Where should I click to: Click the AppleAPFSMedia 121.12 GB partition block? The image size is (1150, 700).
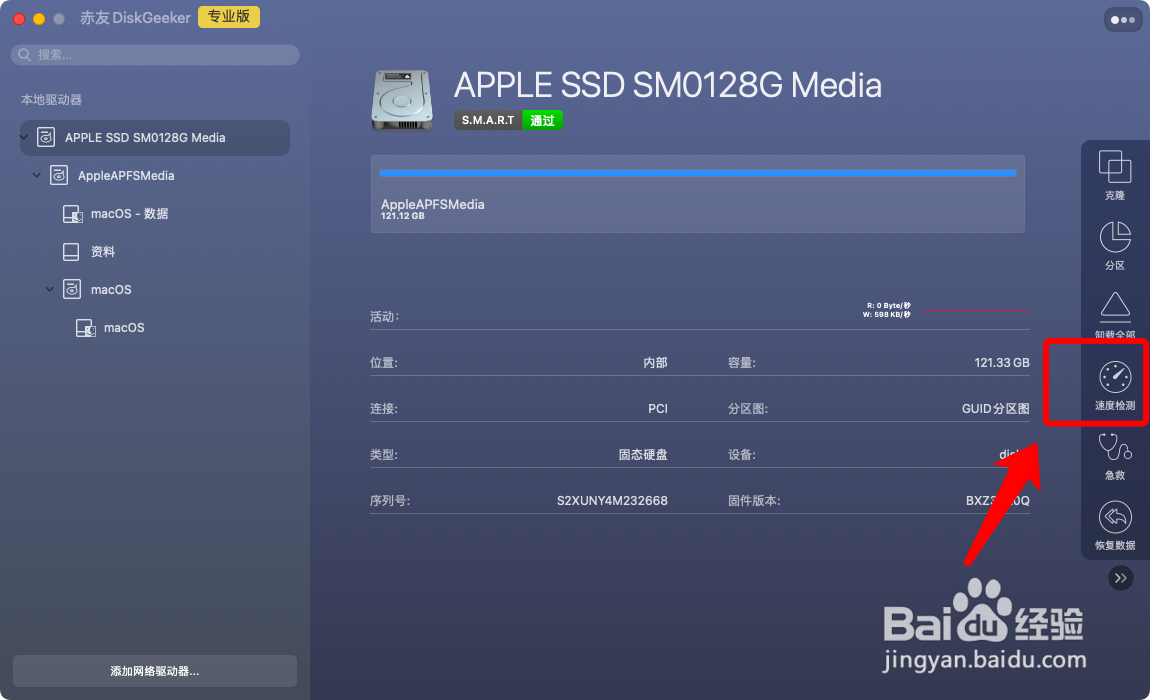(x=697, y=194)
